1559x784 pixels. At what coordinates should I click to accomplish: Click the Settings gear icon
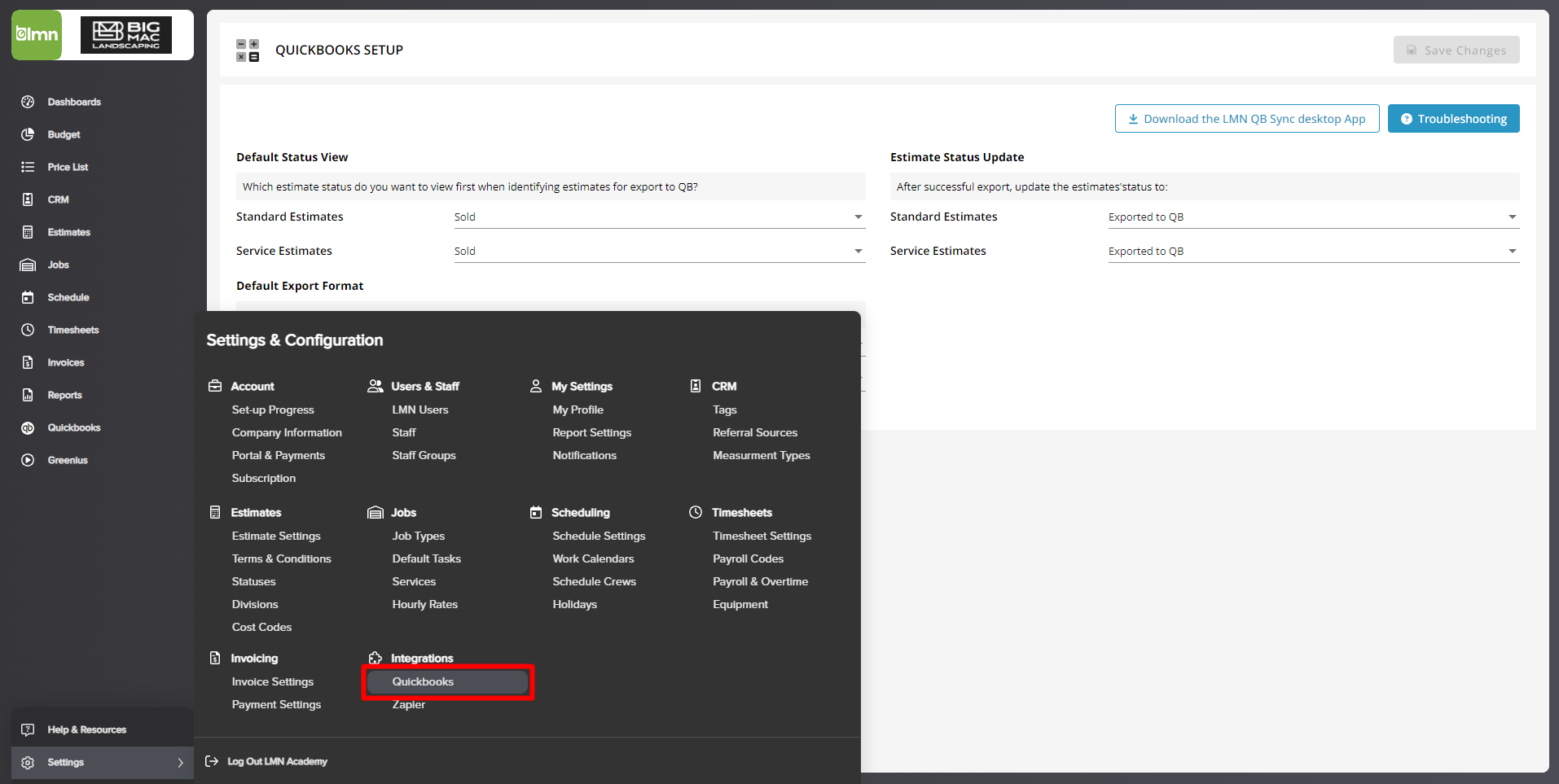click(28, 763)
